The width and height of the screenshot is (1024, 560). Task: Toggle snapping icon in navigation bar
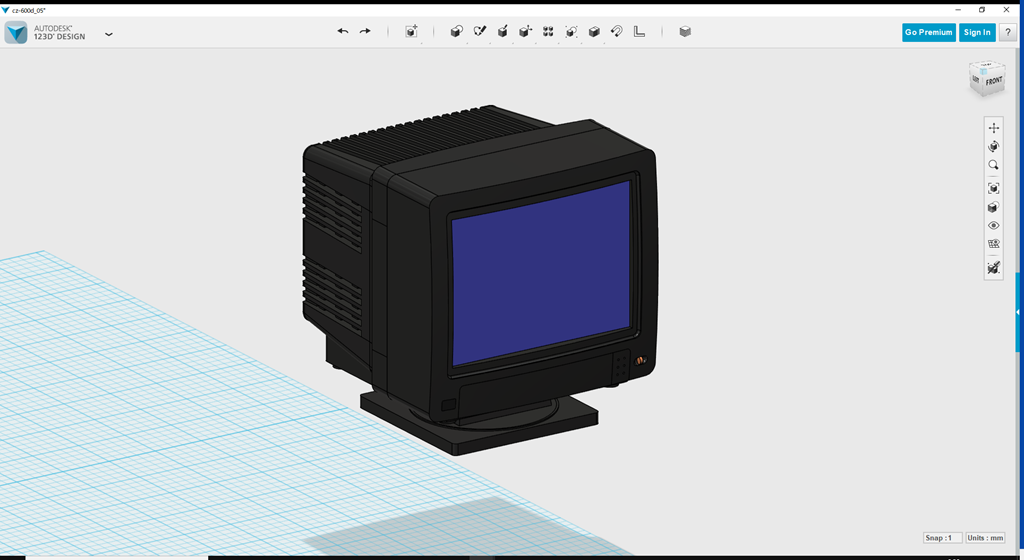click(993, 268)
